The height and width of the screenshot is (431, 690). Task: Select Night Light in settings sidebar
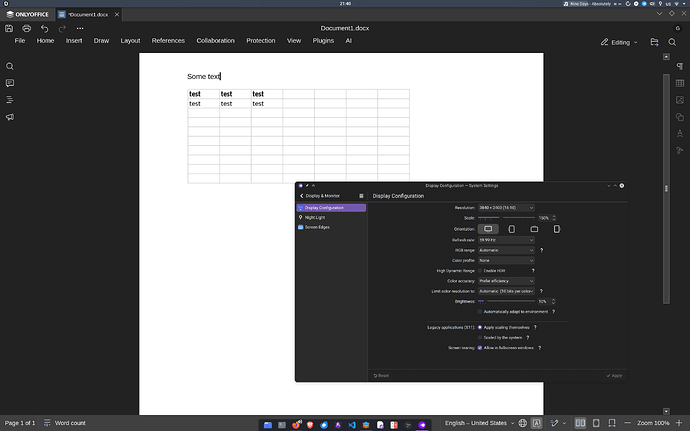pos(331,217)
